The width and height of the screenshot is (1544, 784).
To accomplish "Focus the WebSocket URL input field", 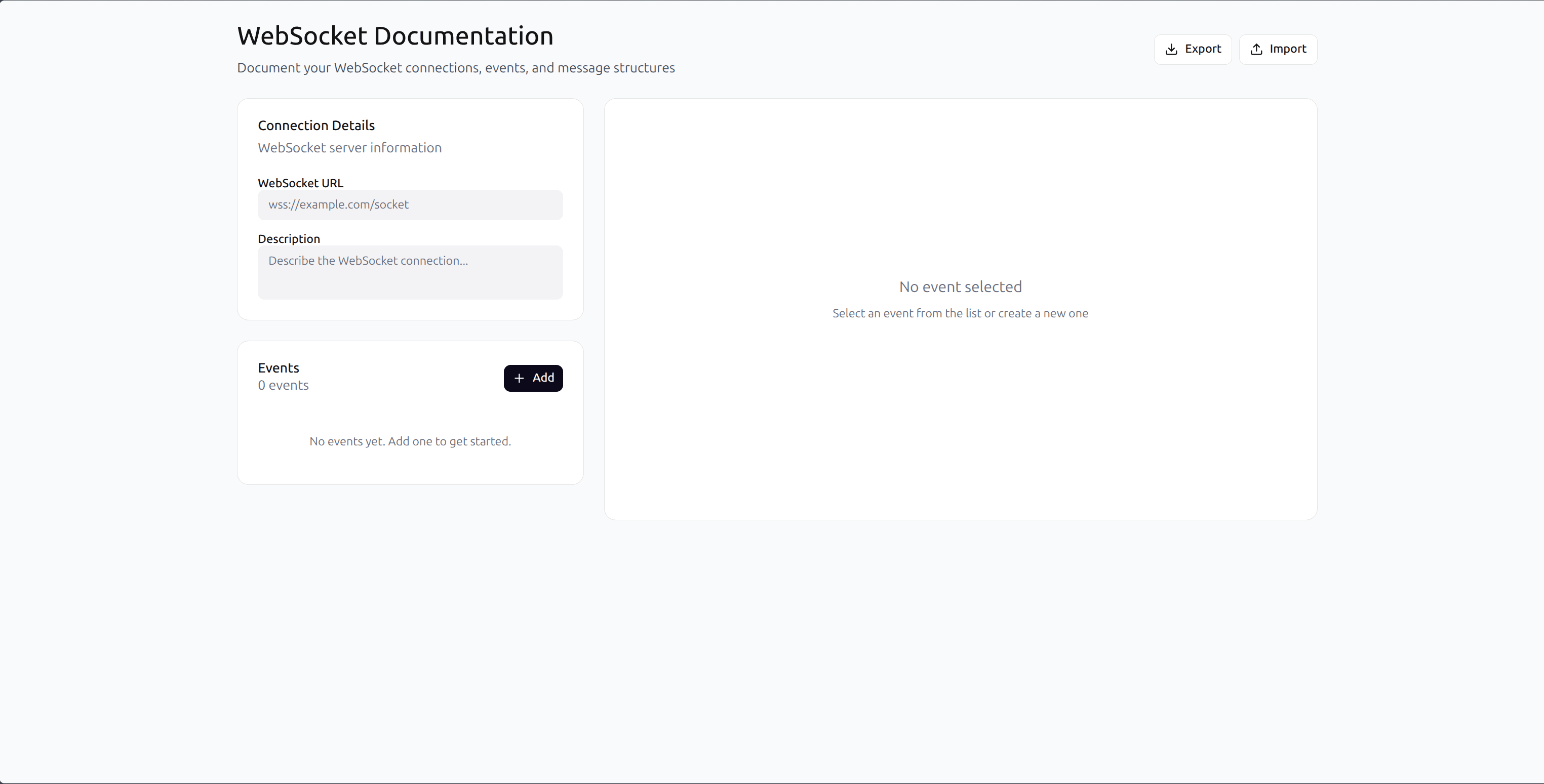I will [x=410, y=205].
